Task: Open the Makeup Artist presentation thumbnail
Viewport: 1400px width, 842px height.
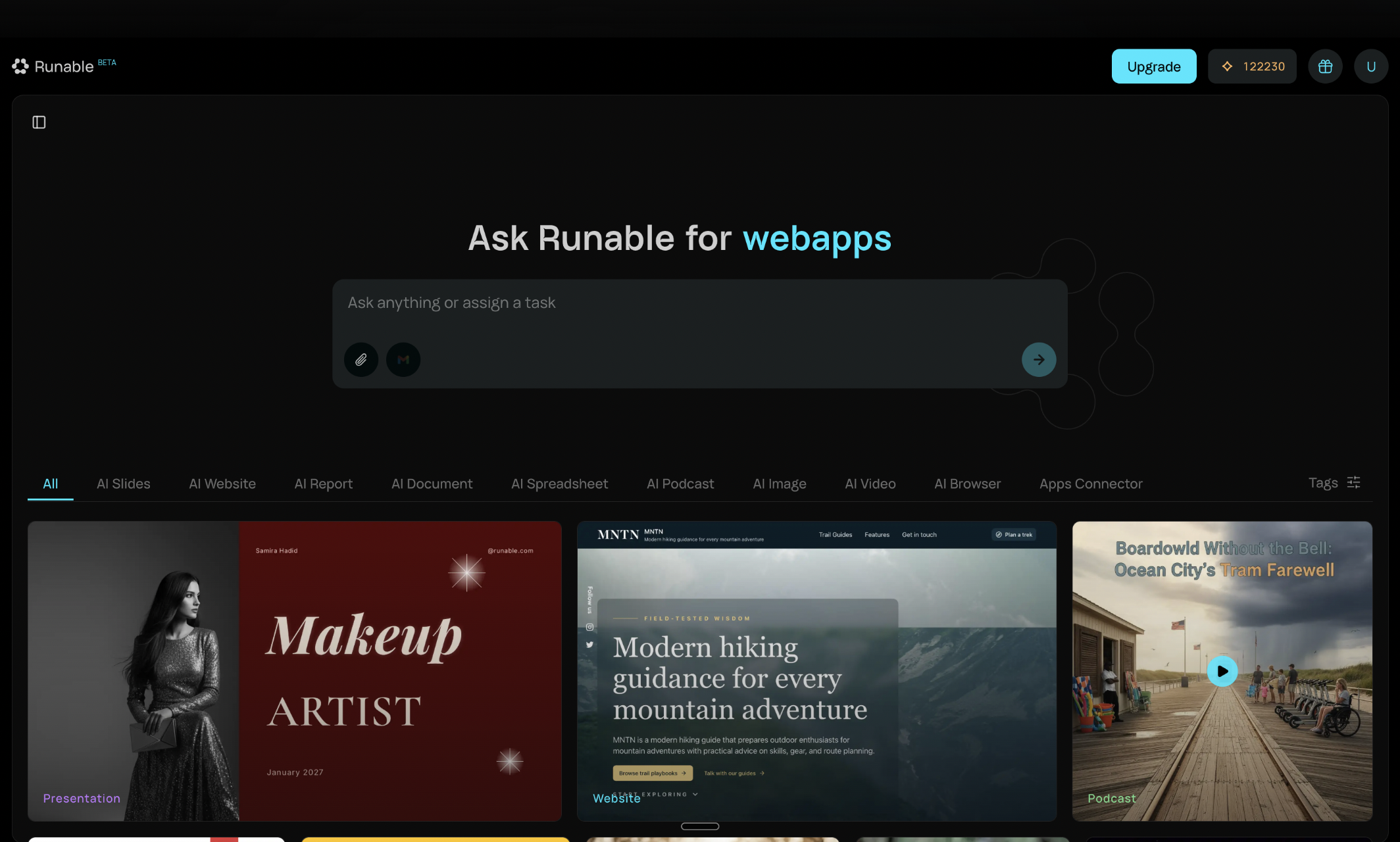Action: [295, 671]
